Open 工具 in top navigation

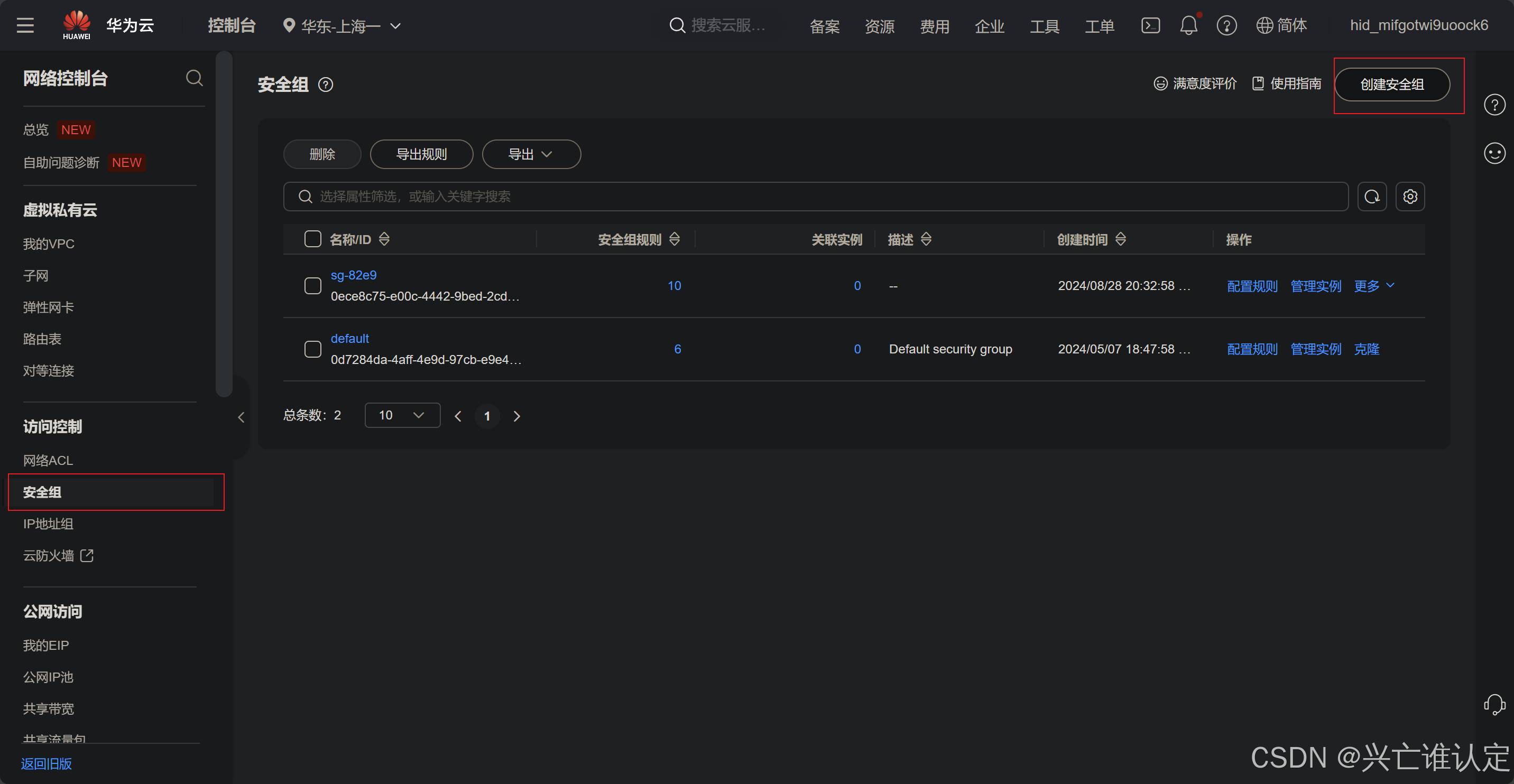coord(1045,26)
